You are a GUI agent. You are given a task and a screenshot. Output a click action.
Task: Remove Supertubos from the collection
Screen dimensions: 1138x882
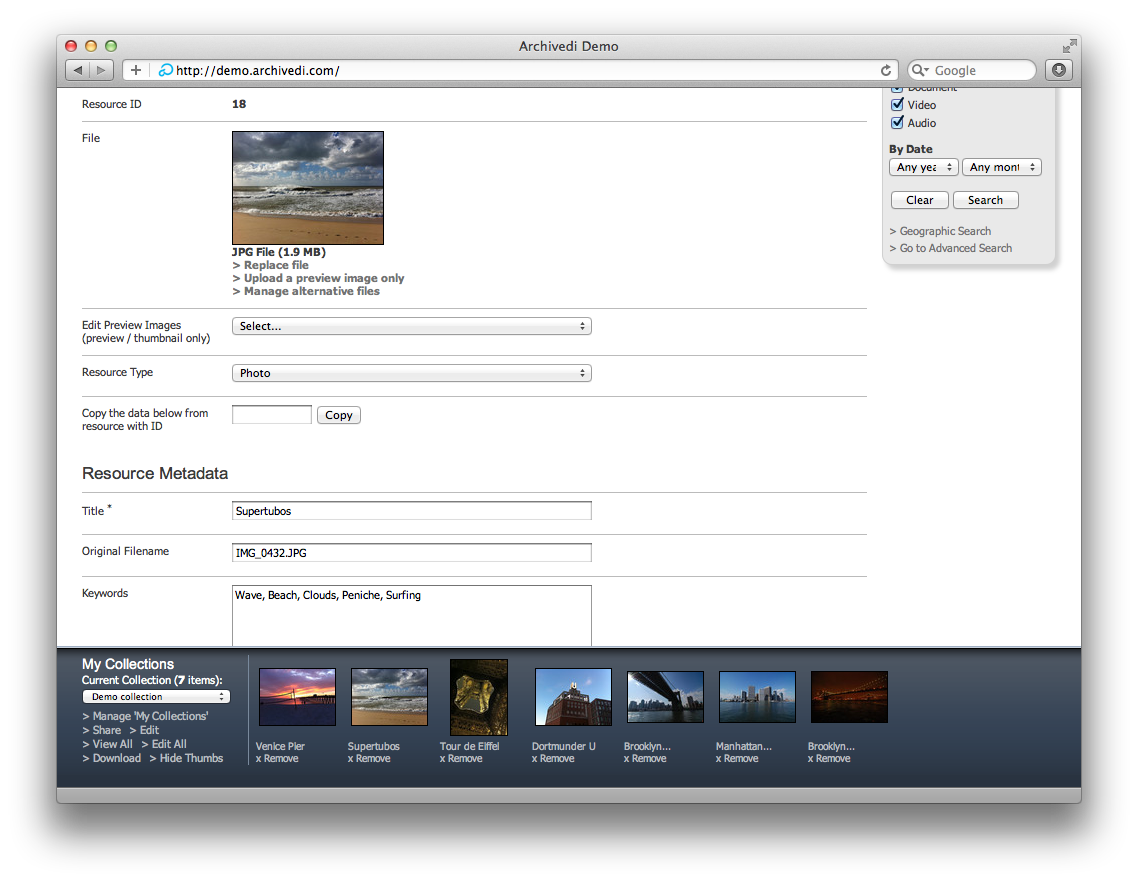tap(369, 759)
